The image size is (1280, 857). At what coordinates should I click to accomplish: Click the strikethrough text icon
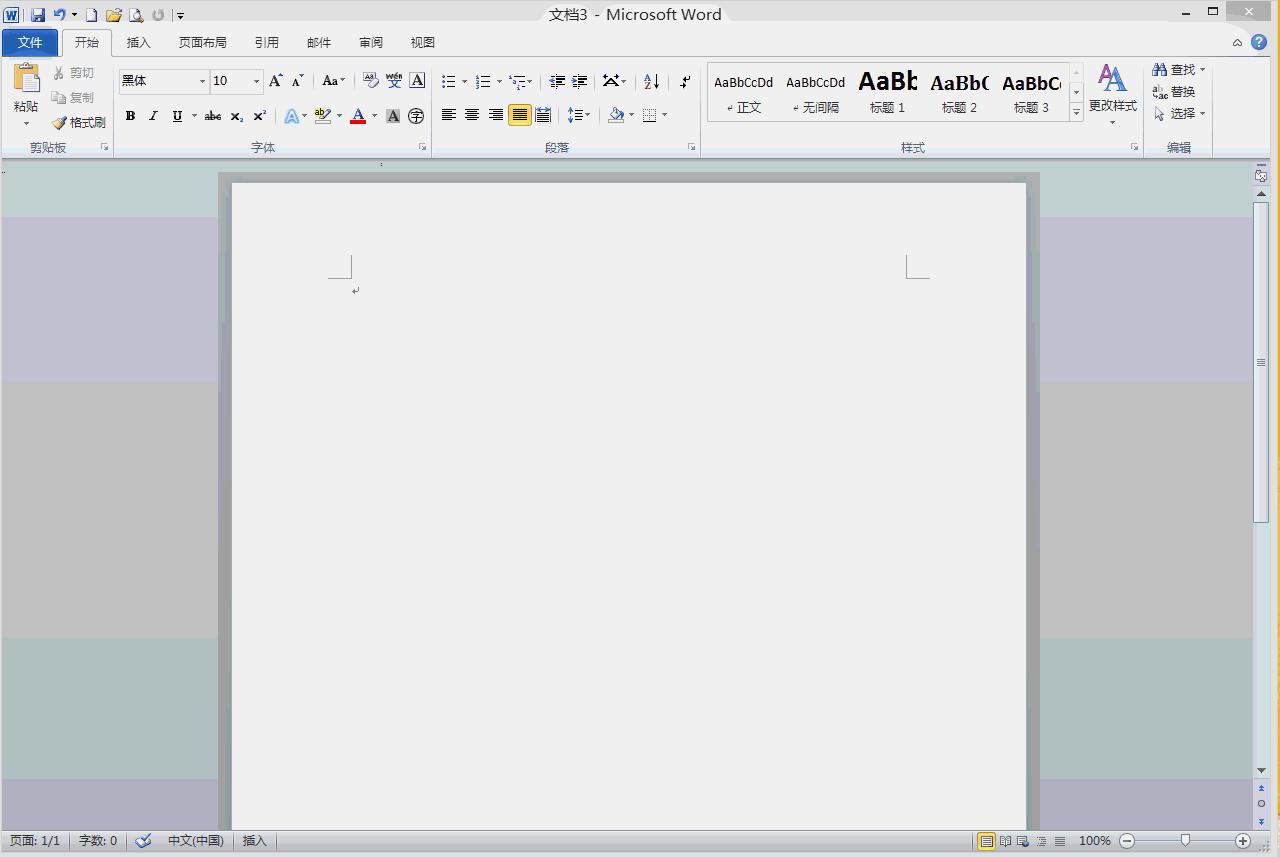tap(212, 116)
